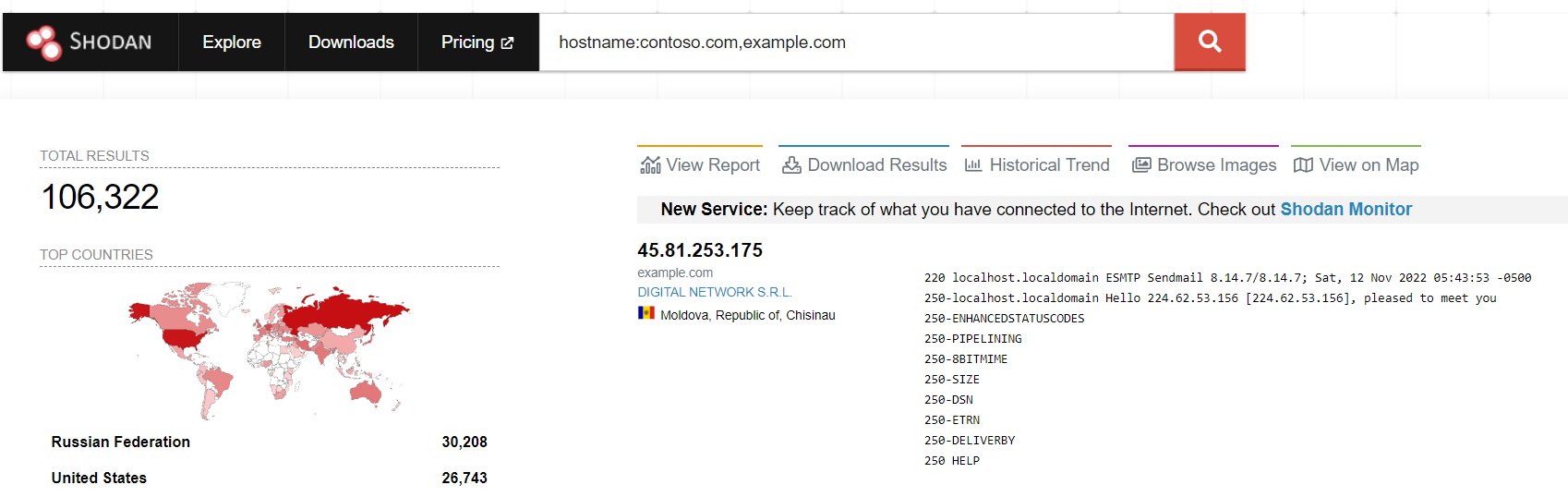
Task: Open the View Report link
Action: coord(700,164)
